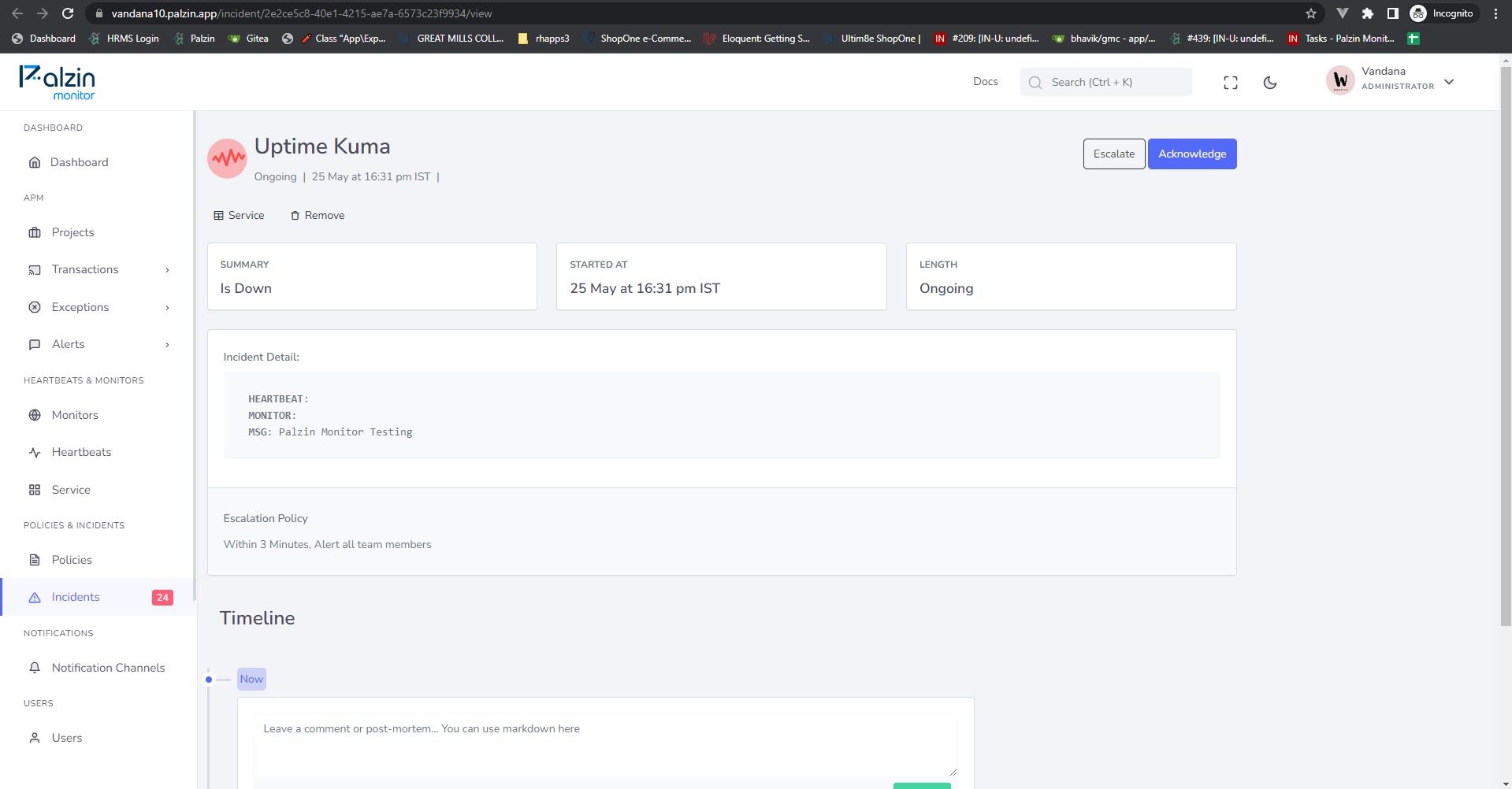Open the Dashboard sidebar item
The width and height of the screenshot is (1512, 789).
pyautogui.click(x=79, y=162)
